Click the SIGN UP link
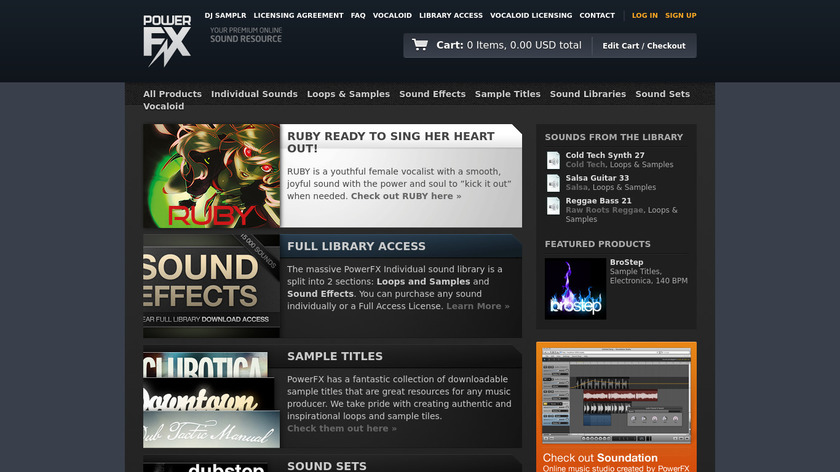Image resolution: width=840 pixels, height=472 pixels. 680,16
